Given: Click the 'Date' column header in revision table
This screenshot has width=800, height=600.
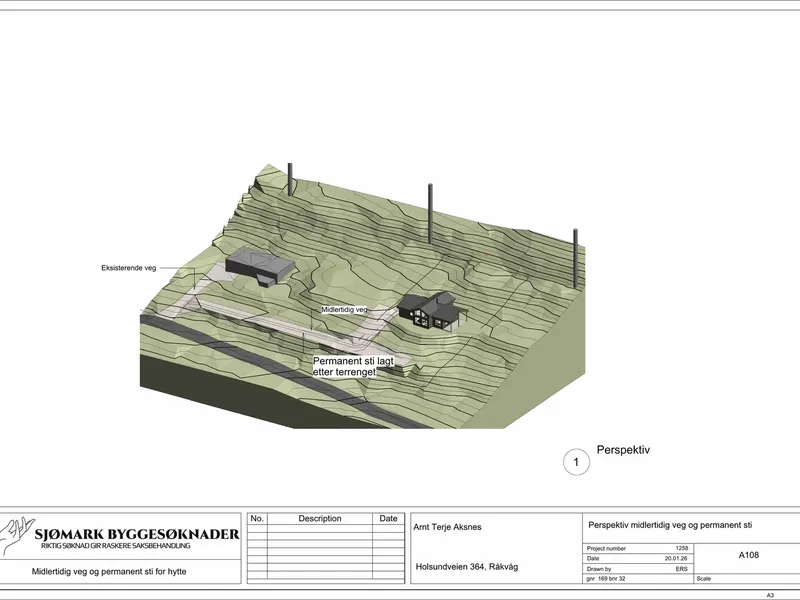Looking at the screenshot, I should 388,518.
